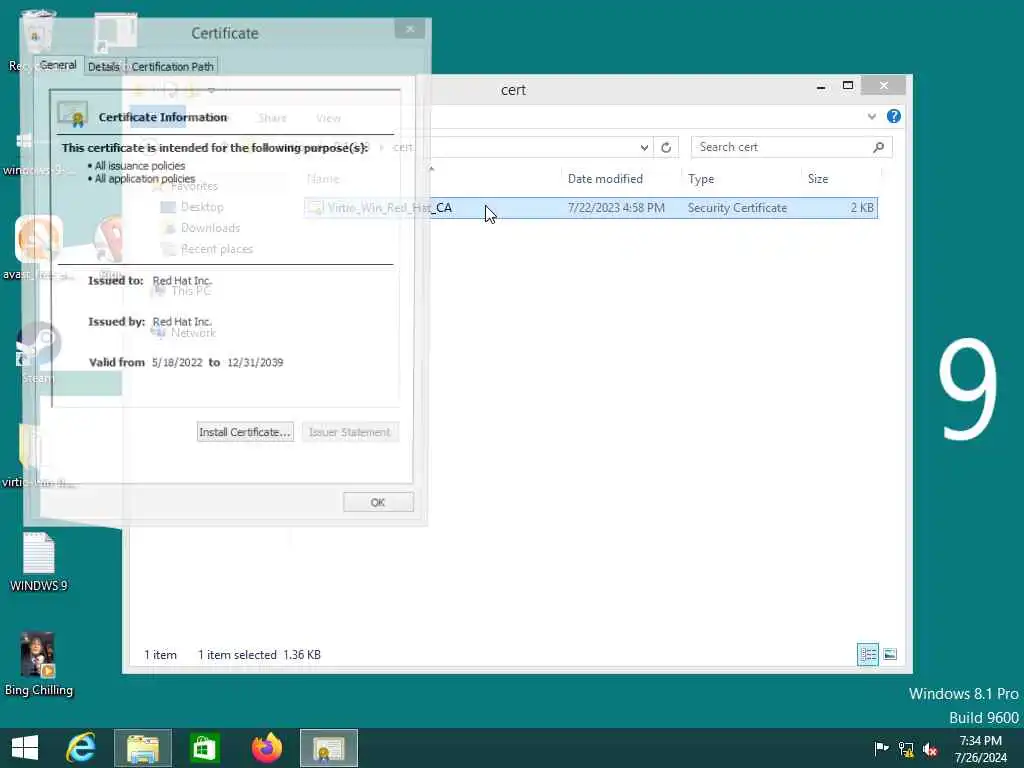Open Explorer help question mark icon
The image size is (1024, 768).
[x=893, y=116]
